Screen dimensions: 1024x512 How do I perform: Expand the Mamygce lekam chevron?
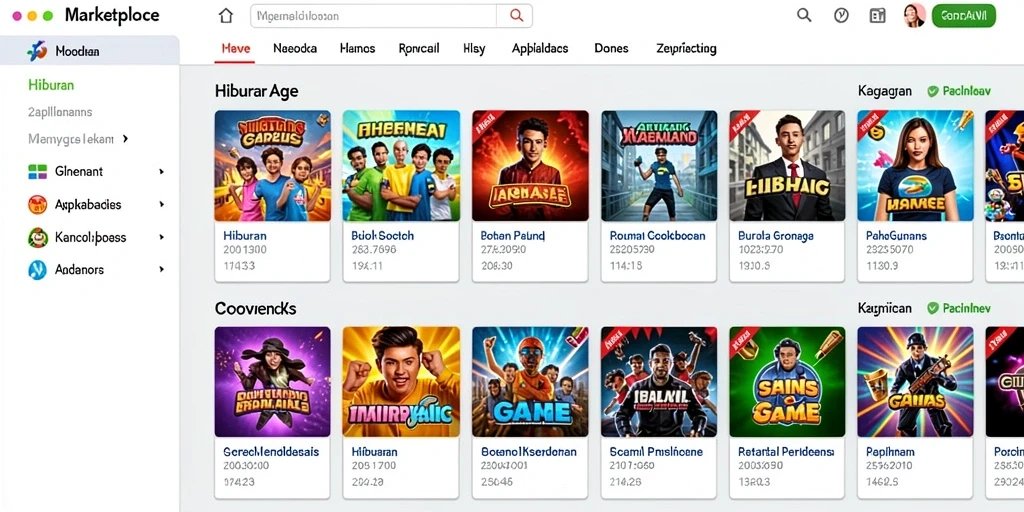point(125,139)
